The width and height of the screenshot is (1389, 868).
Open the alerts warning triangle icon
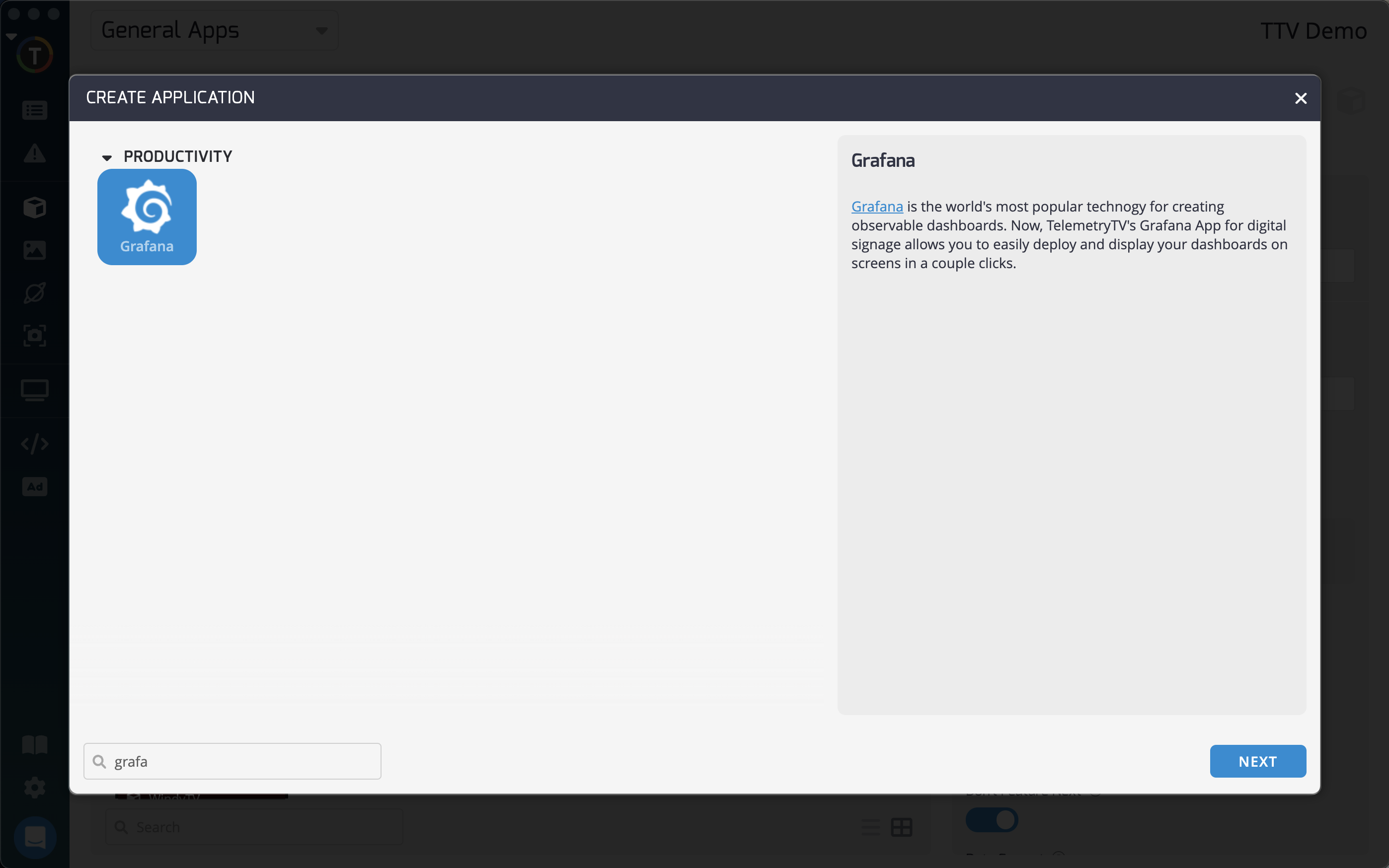34,153
